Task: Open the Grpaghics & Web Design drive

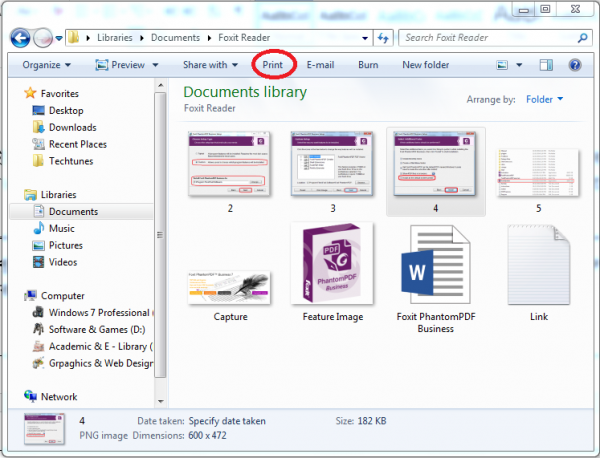Action: pos(93,363)
